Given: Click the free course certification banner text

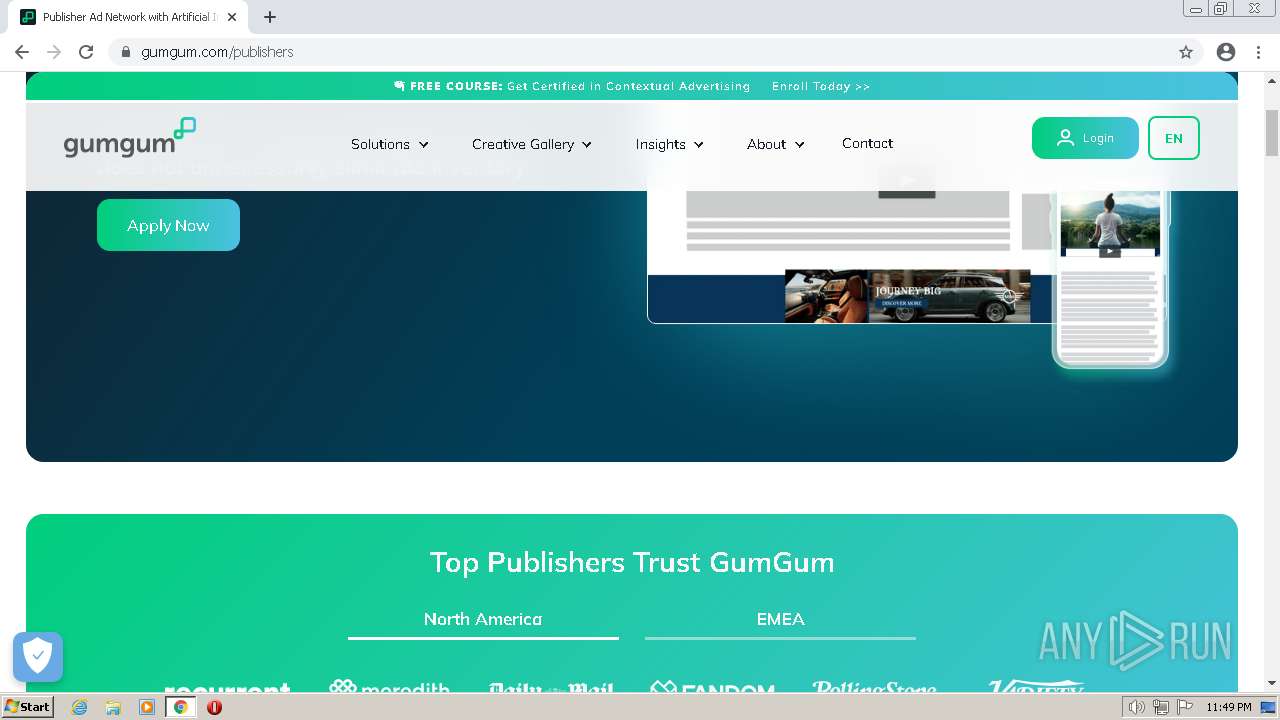Looking at the screenshot, I should [571, 86].
